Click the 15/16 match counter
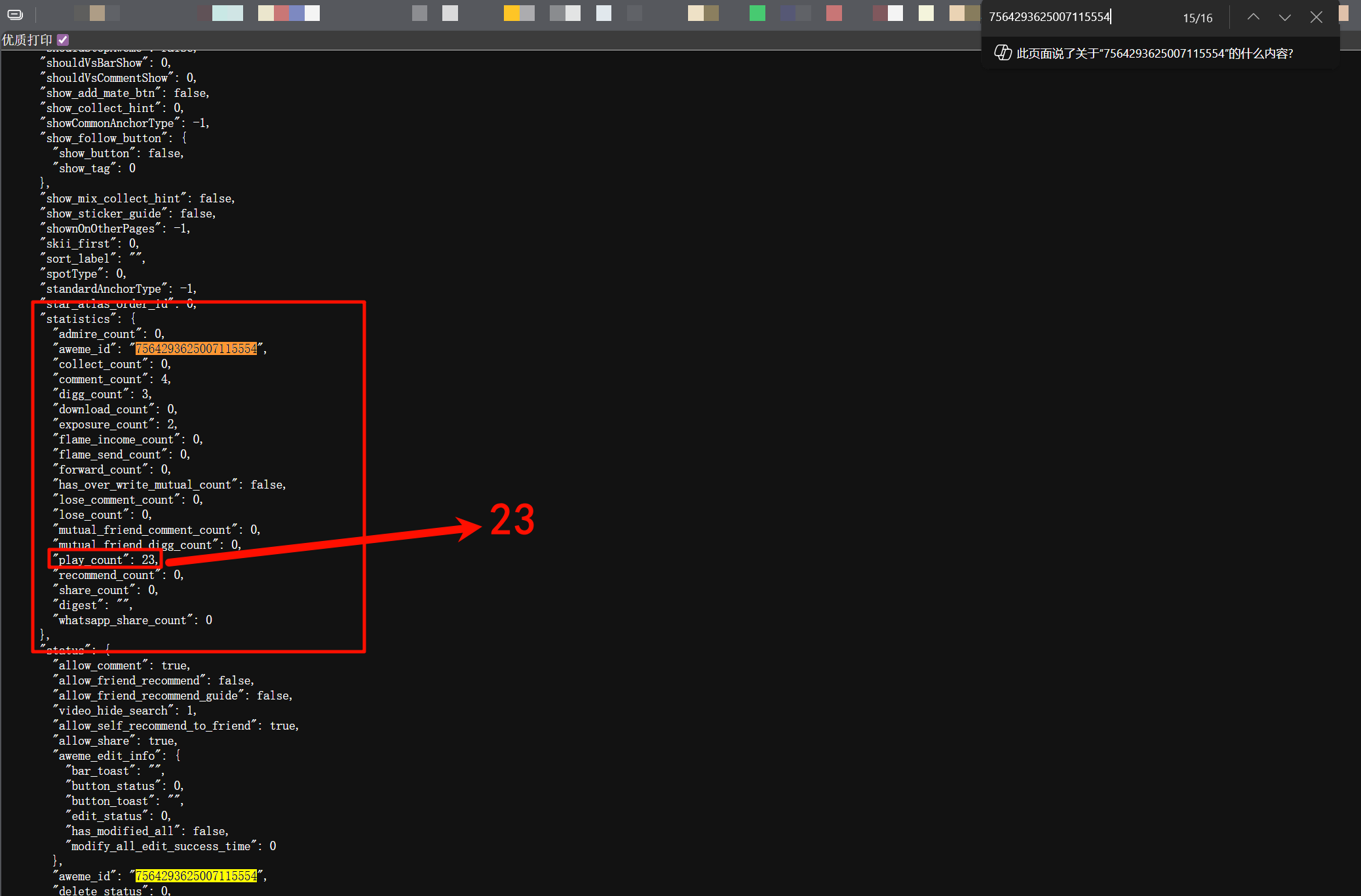1361x896 pixels. 1197,18
